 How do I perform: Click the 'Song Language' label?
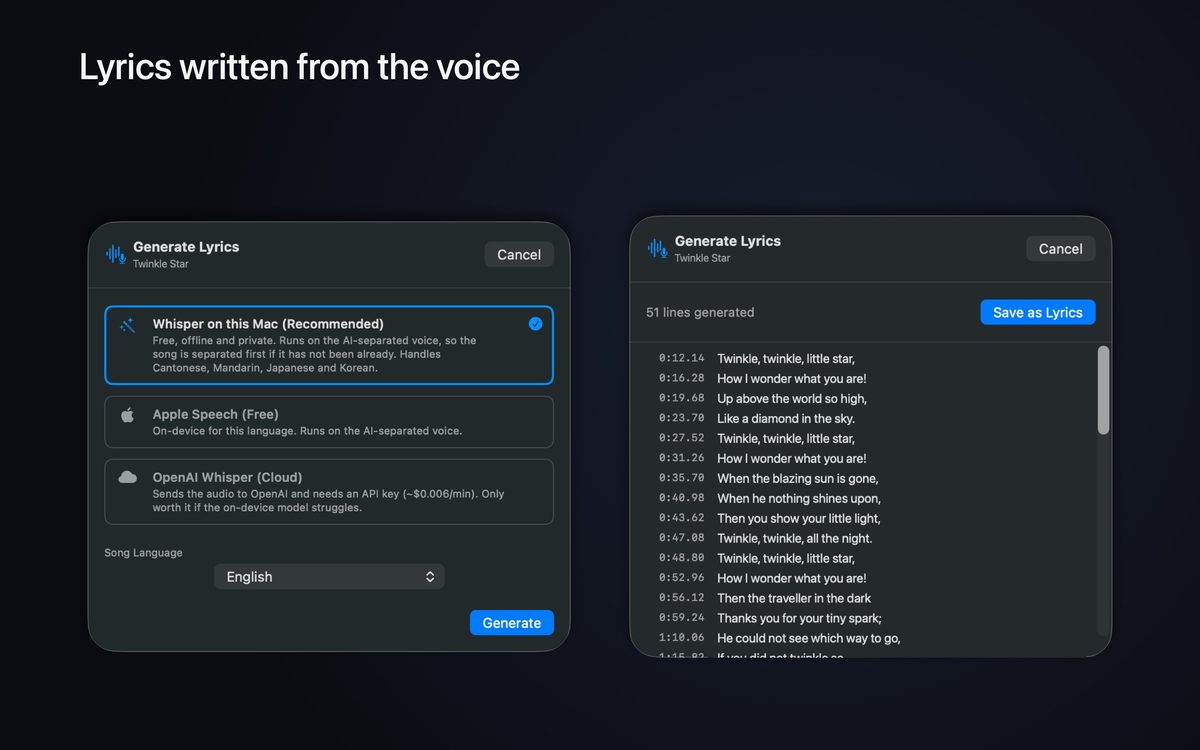[x=144, y=553]
